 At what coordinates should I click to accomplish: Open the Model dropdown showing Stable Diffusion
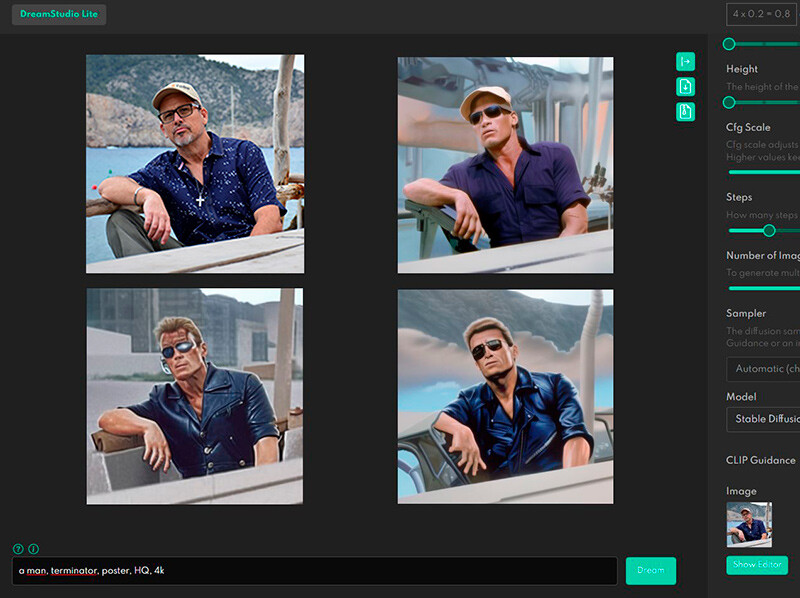(764, 419)
